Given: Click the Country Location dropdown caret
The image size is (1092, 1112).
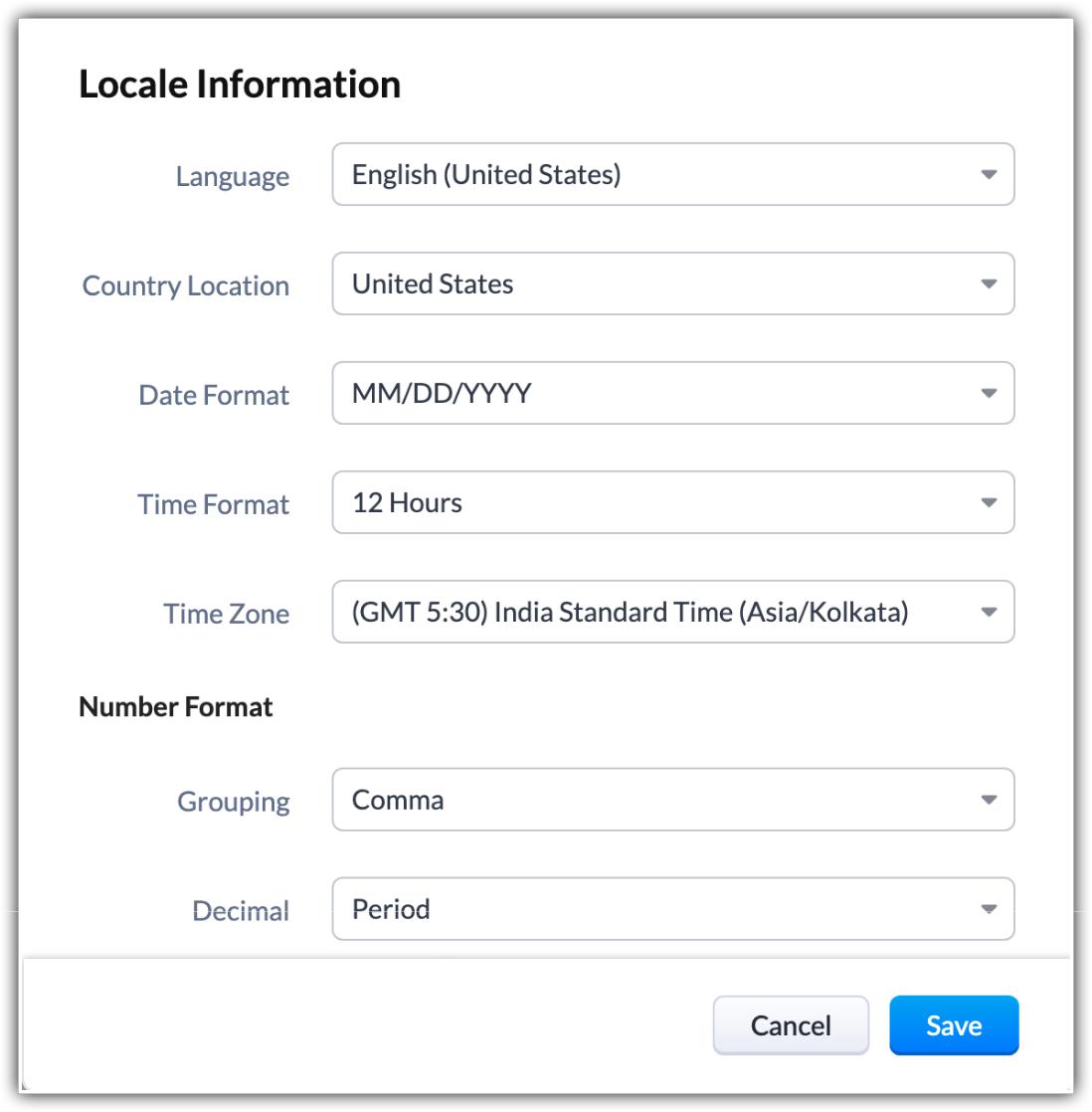Looking at the screenshot, I should point(989,283).
